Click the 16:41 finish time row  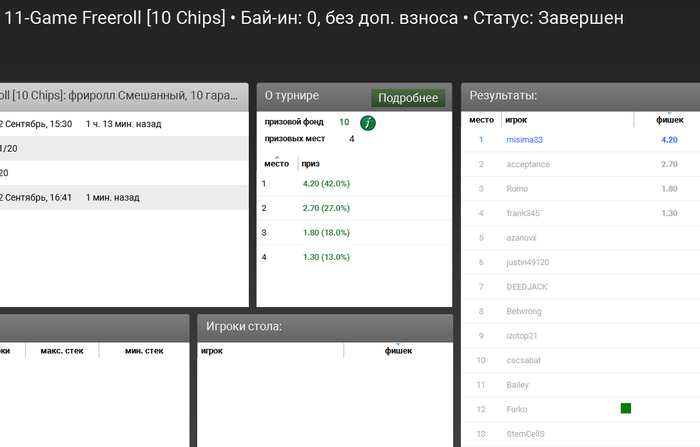[124, 197]
